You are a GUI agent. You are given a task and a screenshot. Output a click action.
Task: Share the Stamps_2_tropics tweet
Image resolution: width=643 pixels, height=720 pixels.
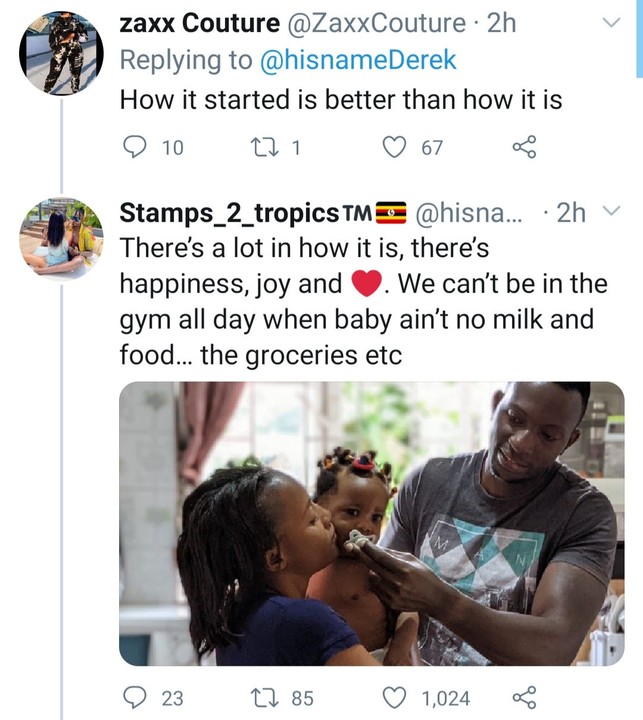tap(524, 698)
